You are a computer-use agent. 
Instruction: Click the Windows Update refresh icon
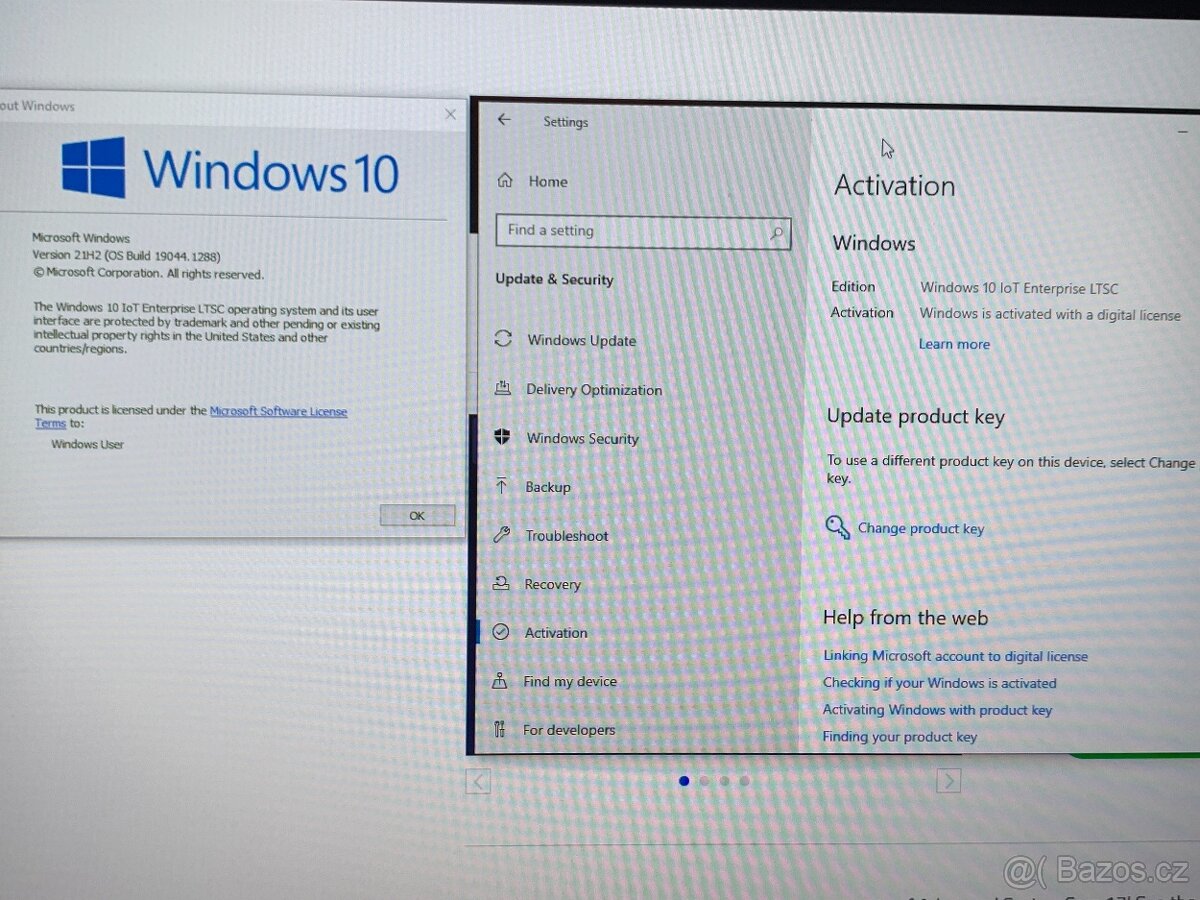pos(503,339)
